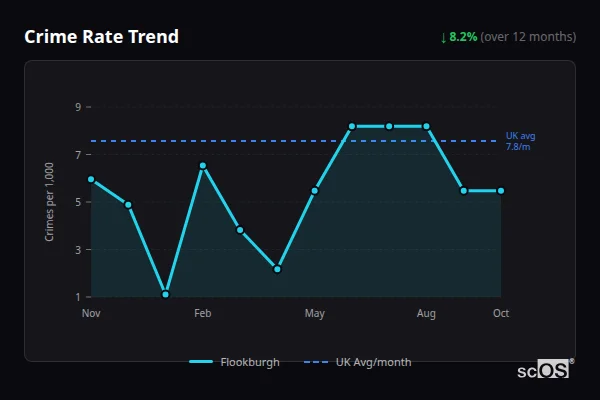Click the lowest data point near 1
This screenshot has height=400, width=600.
coord(165,294)
